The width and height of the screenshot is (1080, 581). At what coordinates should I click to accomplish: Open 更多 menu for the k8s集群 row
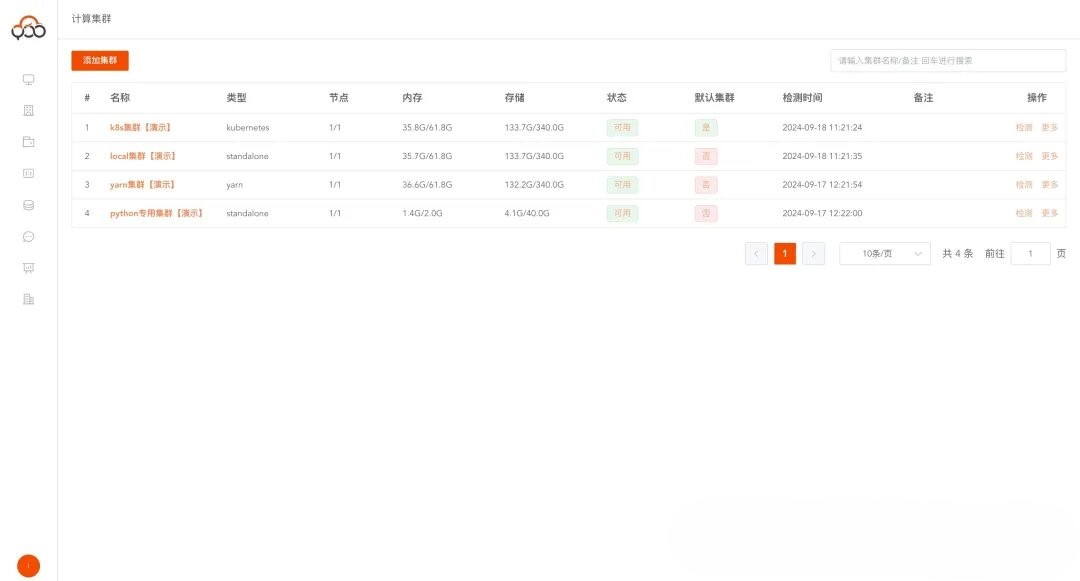[x=1049, y=128]
